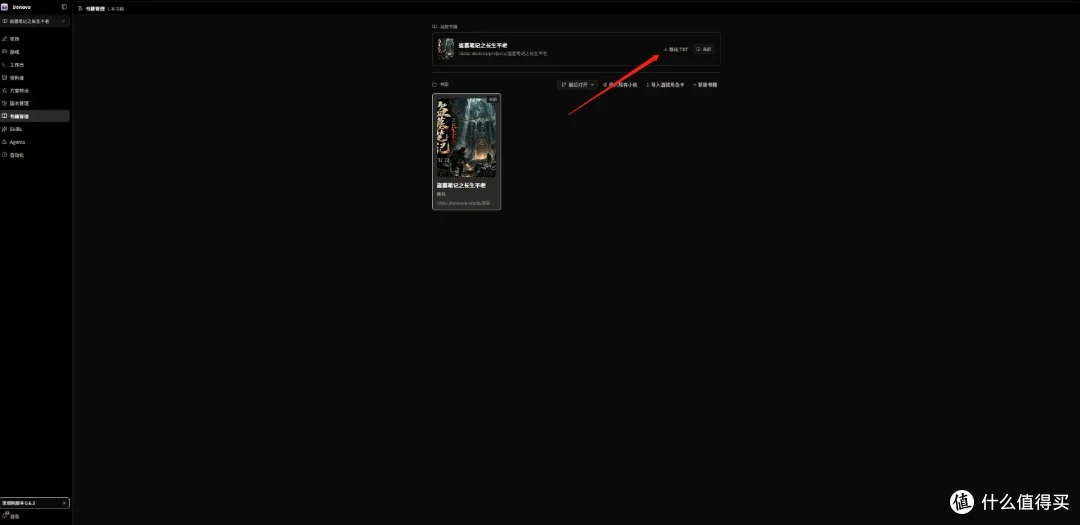This screenshot has width=1080, height=525.
Task: Dismiss the new version notification with X
Action: tap(64, 503)
